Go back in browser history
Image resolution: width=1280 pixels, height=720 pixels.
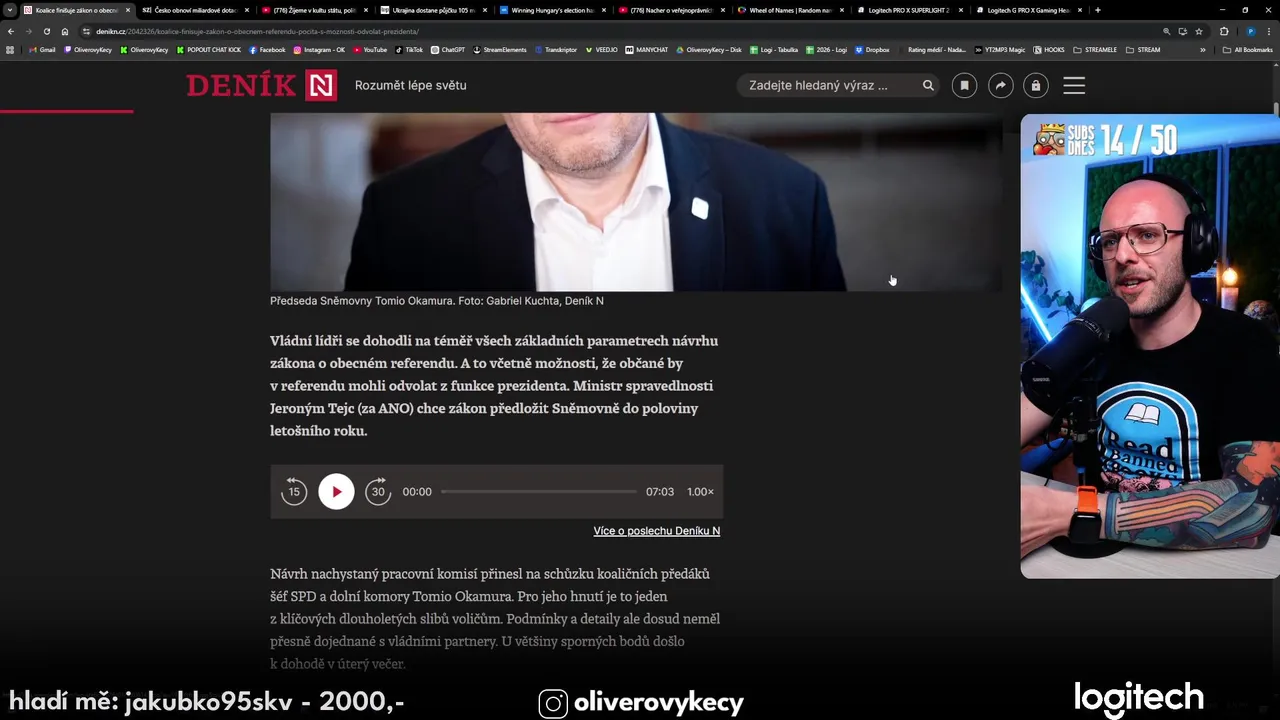(x=11, y=31)
